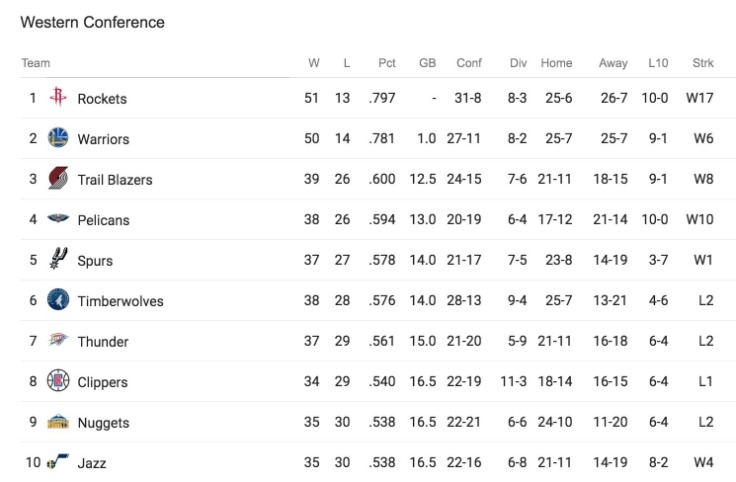Click the Trail Blazers team logo
This screenshot has height=482, width=736.
[x=58, y=179]
